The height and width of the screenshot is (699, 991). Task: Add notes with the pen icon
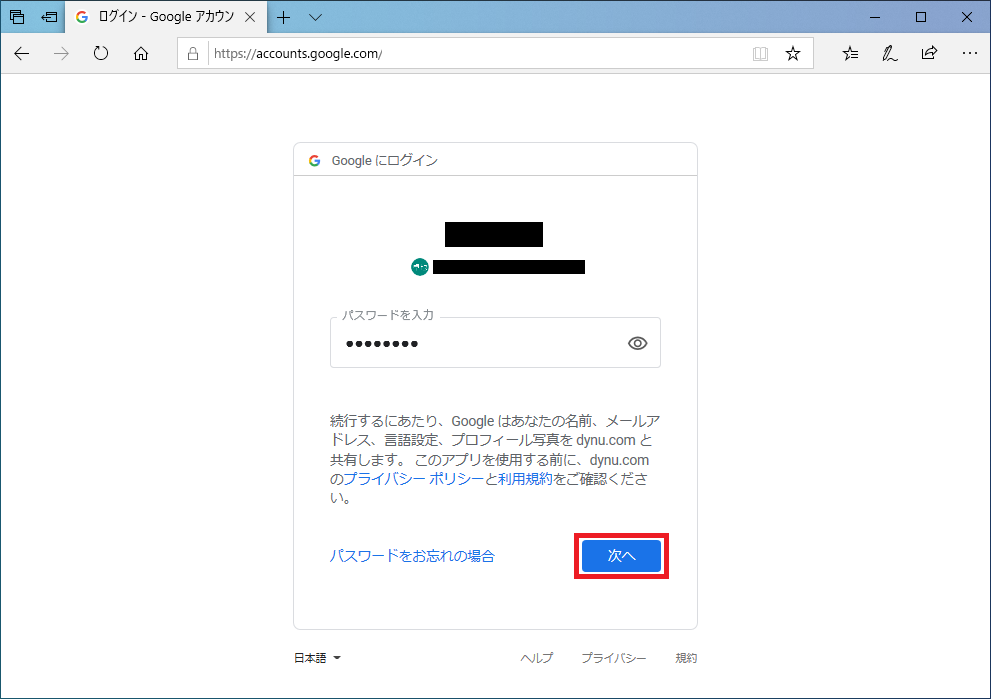[890, 54]
